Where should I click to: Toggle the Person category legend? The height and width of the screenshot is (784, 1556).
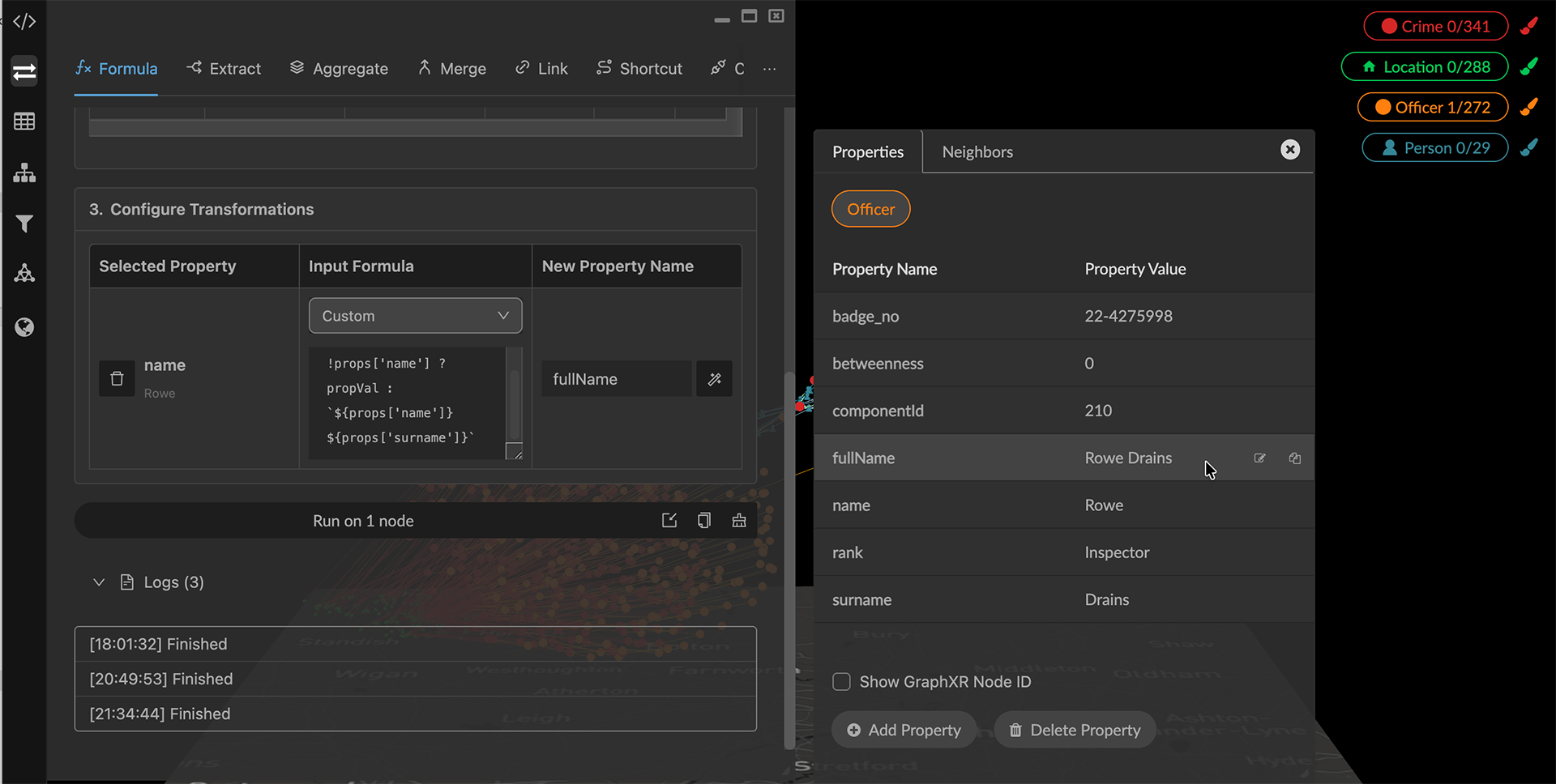pos(1435,148)
